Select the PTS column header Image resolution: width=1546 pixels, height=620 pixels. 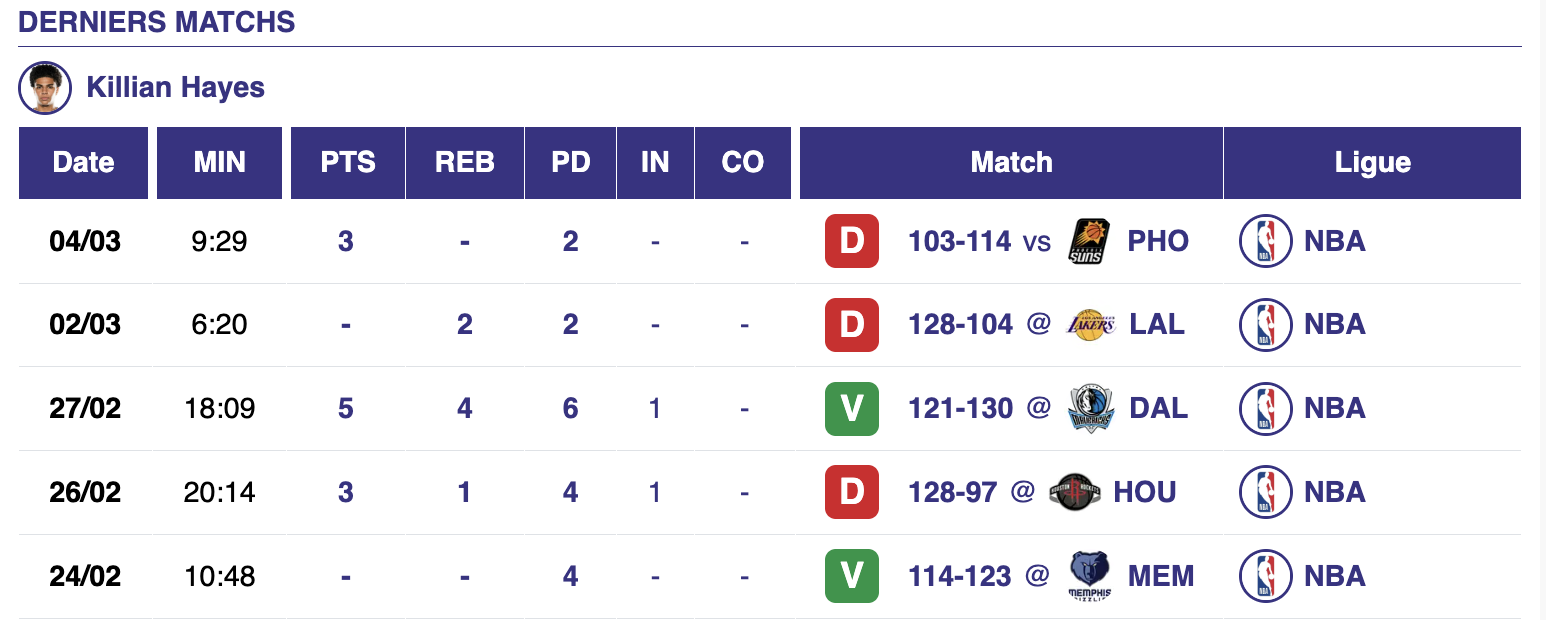pyautogui.click(x=348, y=163)
